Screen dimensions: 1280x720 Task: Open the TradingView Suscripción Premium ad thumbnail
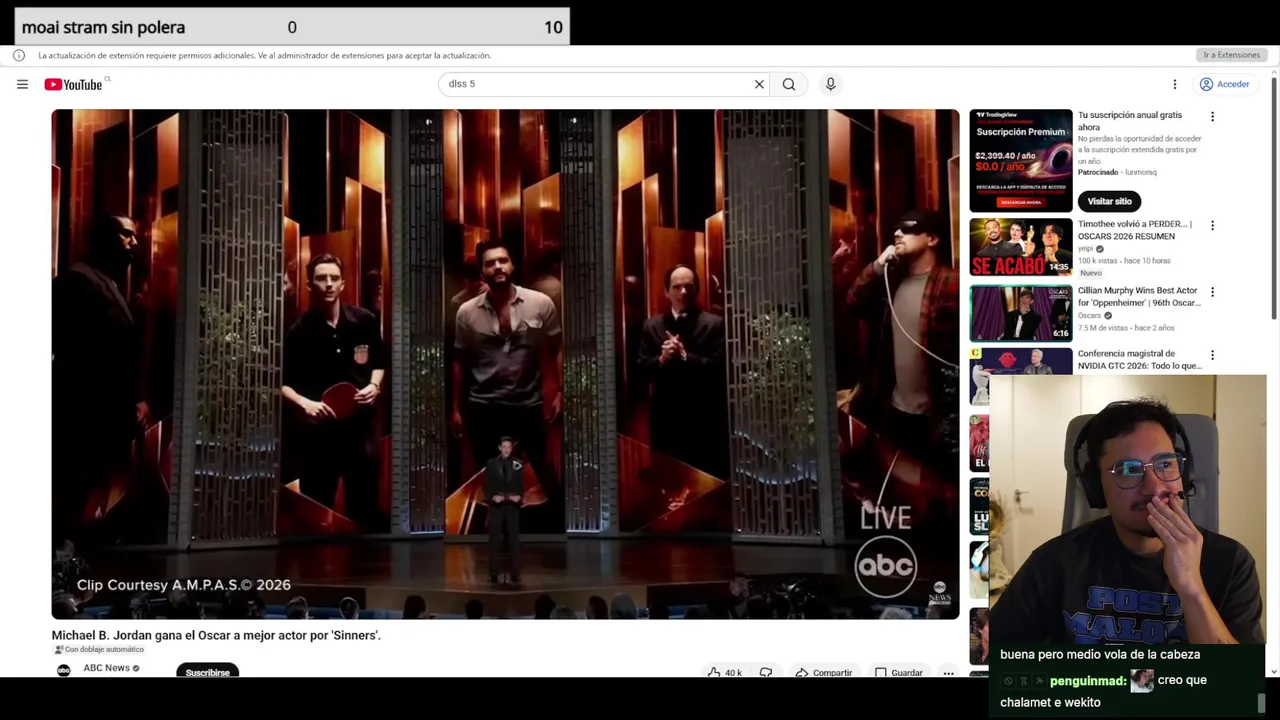[x=1020, y=160]
